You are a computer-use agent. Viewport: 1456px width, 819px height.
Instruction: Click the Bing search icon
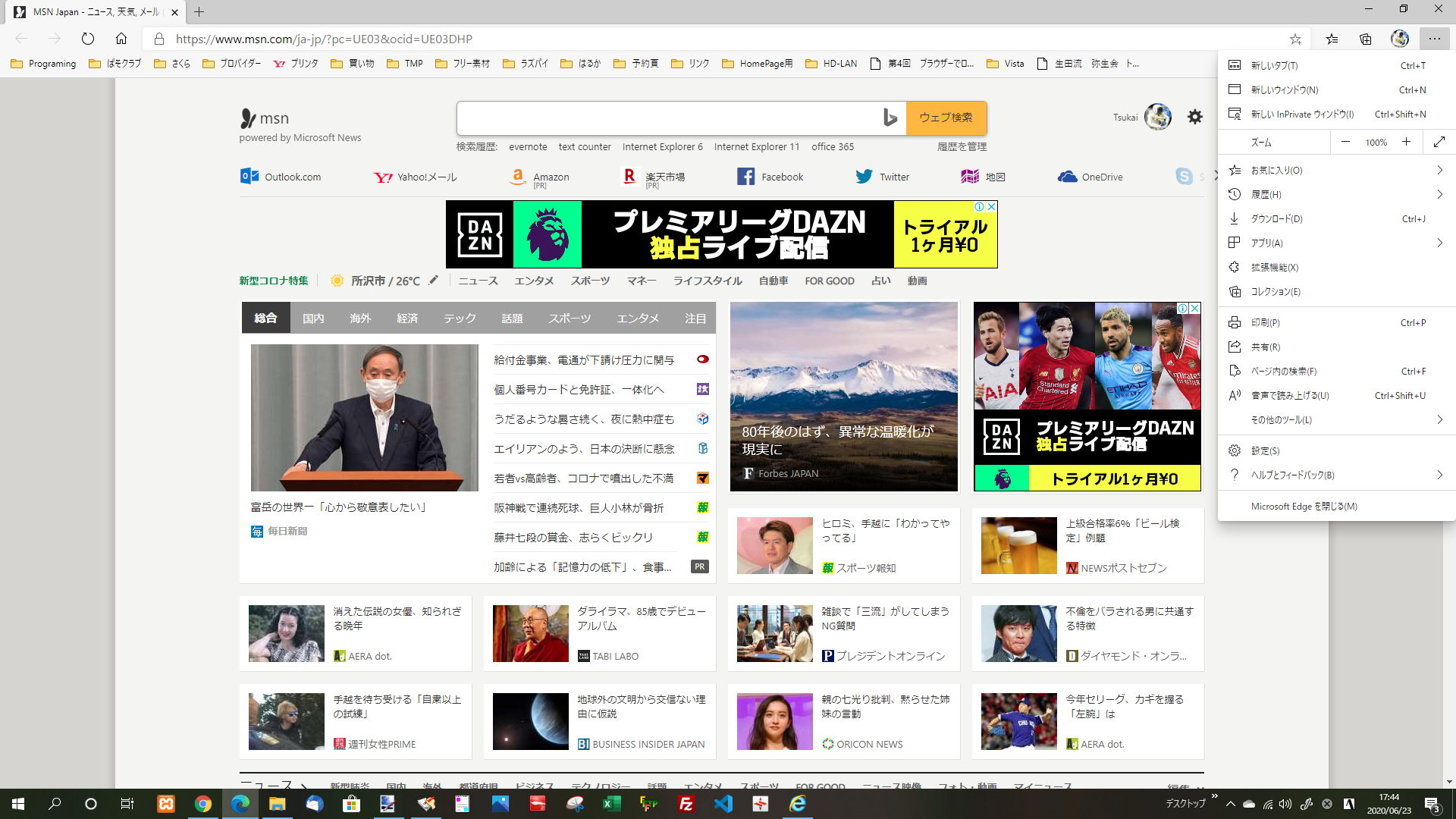pos(890,118)
